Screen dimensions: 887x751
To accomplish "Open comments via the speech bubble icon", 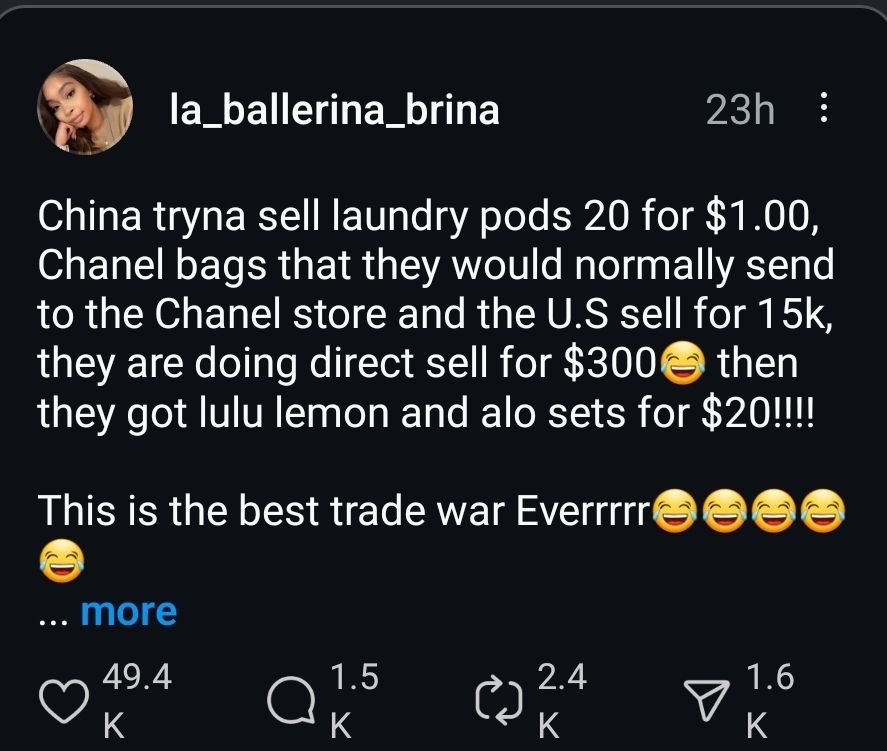I will pos(291,703).
